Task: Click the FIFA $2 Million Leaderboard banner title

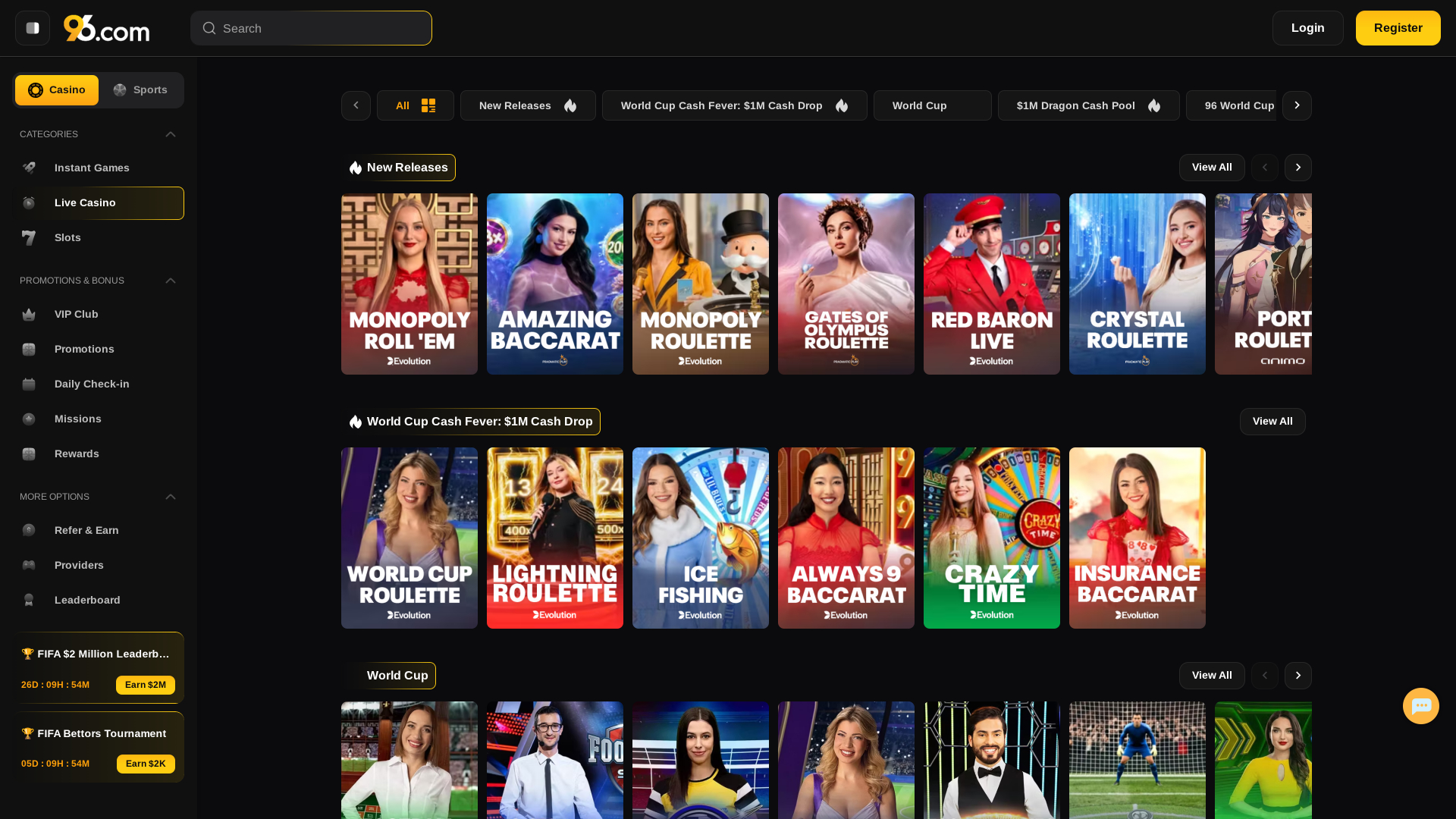Action: (96, 654)
